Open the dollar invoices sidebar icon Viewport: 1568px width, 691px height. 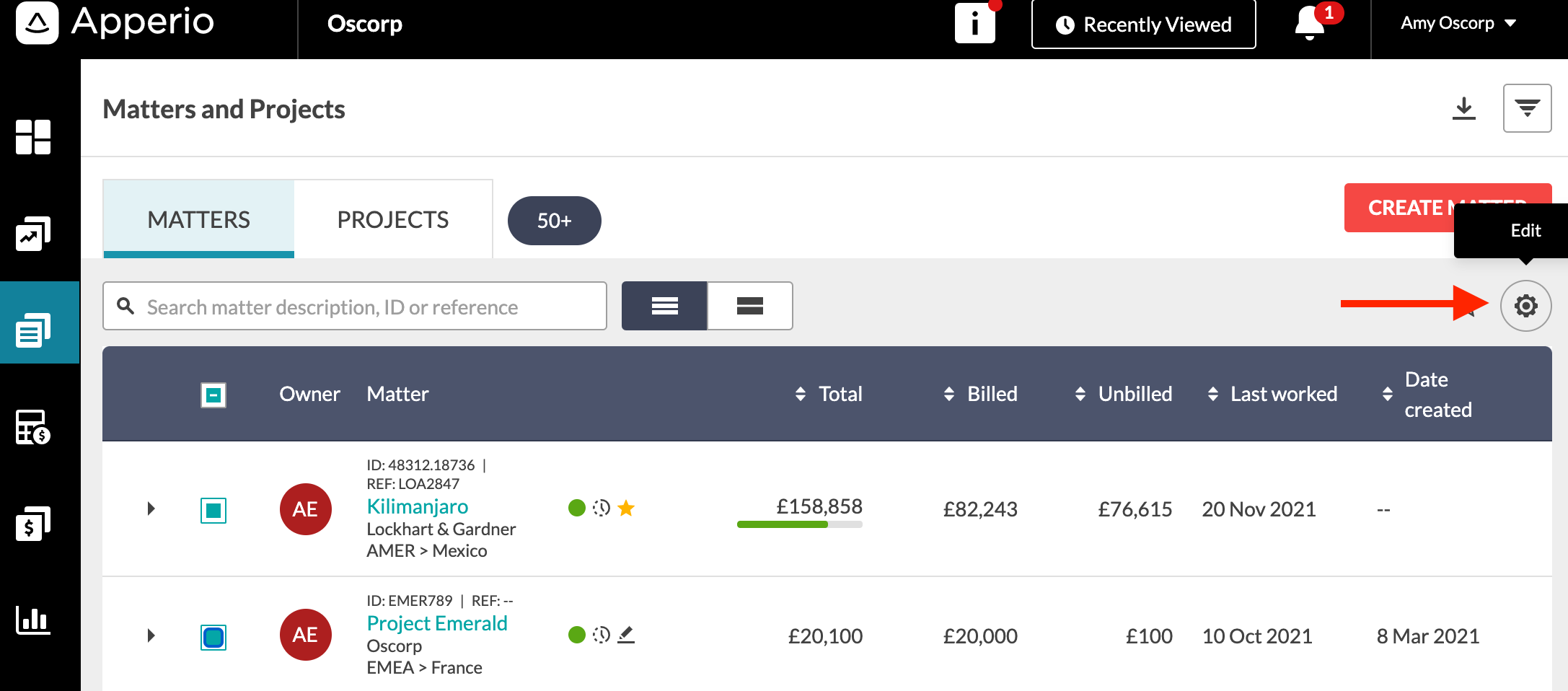click(x=33, y=524)
